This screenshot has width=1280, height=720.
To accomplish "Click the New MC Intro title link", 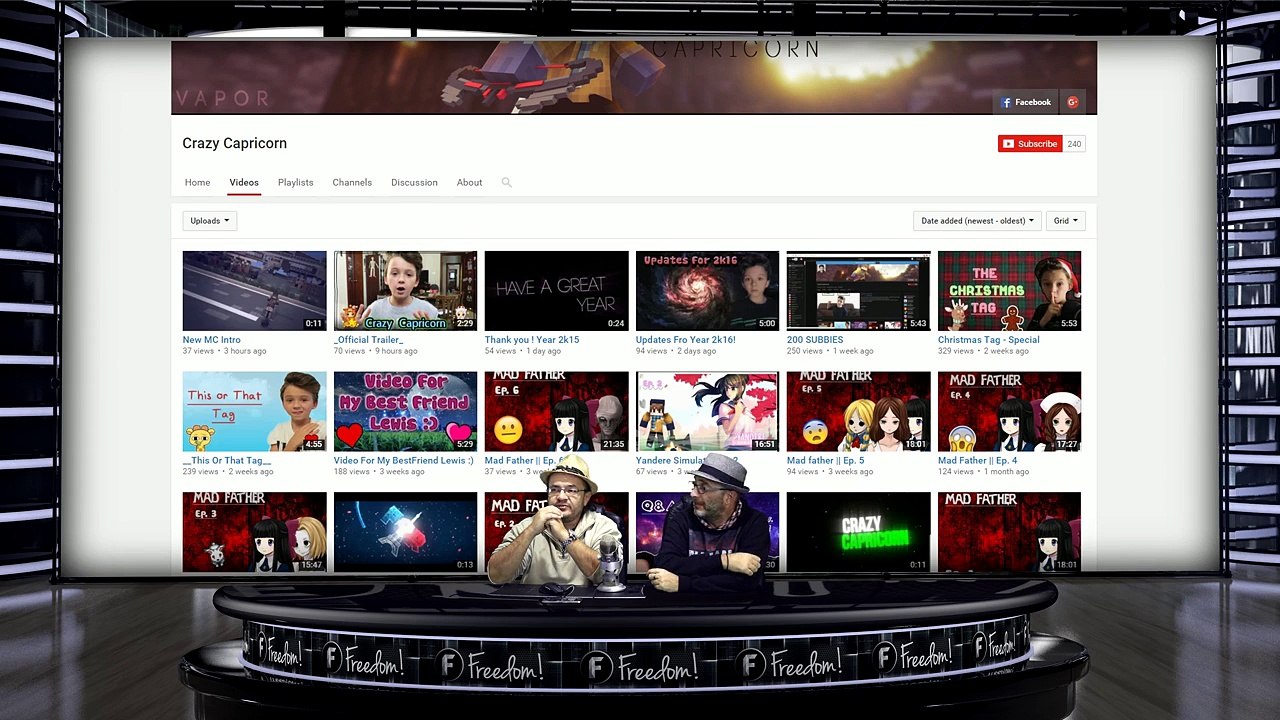I will [211, 340].
